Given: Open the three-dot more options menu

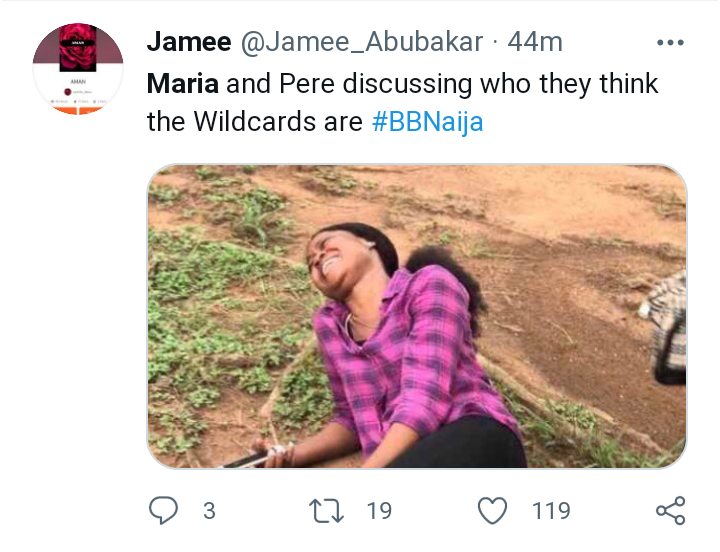Looking at the screenshot, I should [x=669, y=43].
